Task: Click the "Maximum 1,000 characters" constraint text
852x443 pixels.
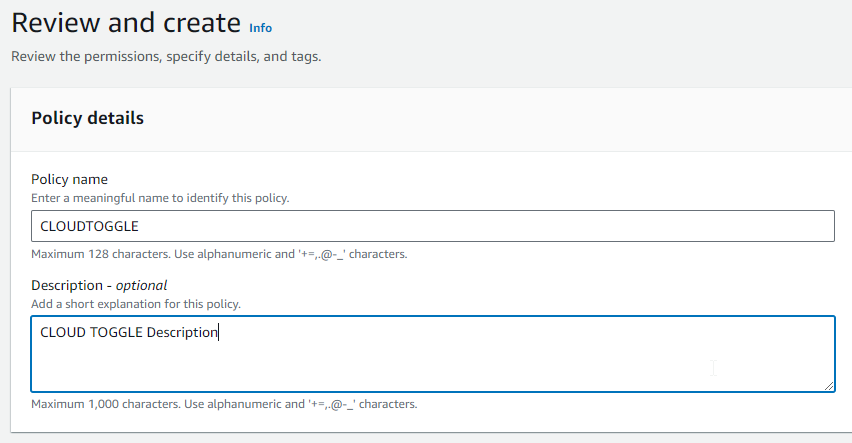Action: [x=224, y=404]
